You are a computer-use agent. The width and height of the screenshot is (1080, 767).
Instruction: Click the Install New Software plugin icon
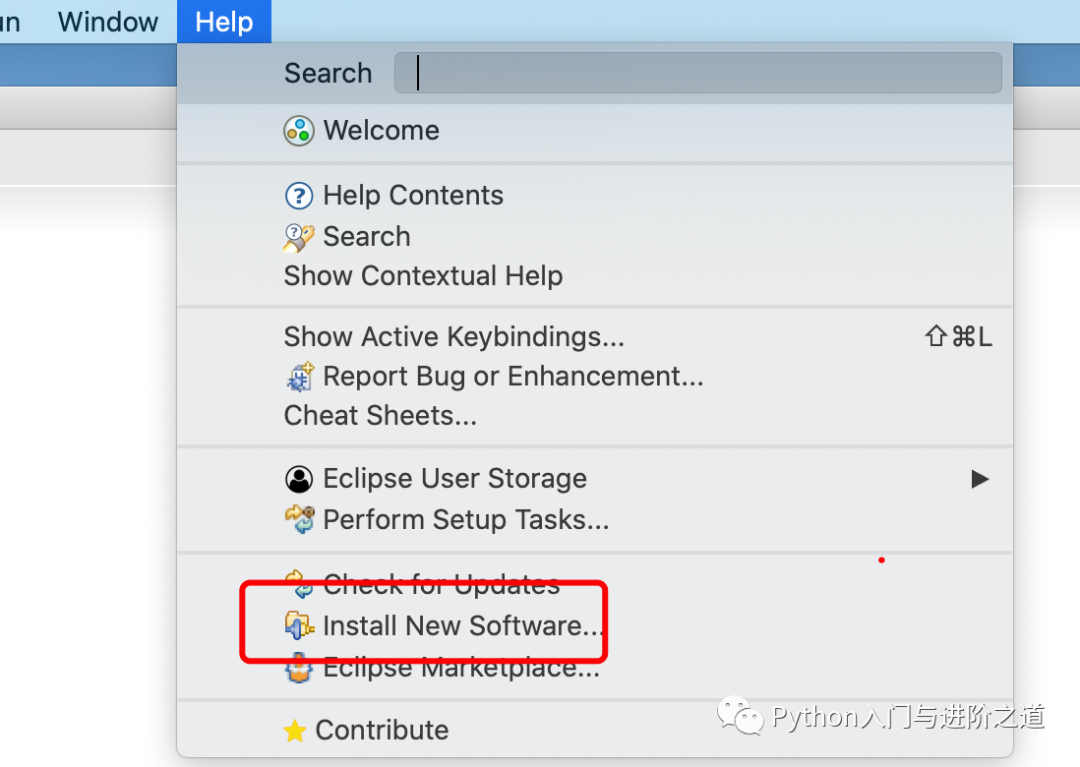tap(298, 624)
